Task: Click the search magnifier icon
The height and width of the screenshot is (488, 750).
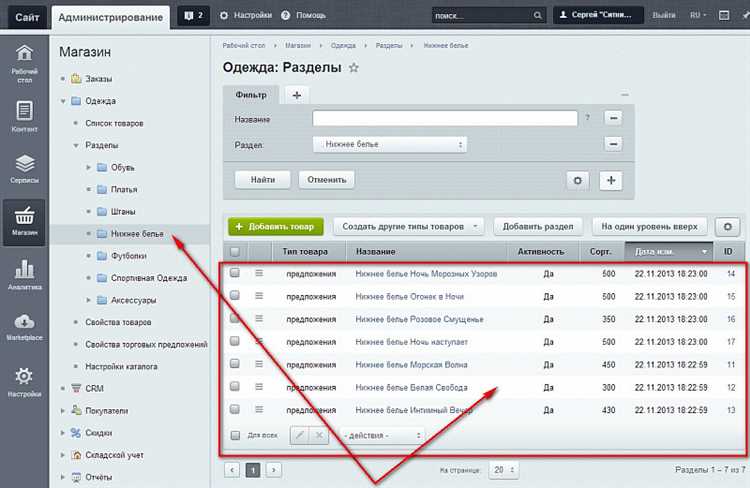Action: (x=537, y=16)
